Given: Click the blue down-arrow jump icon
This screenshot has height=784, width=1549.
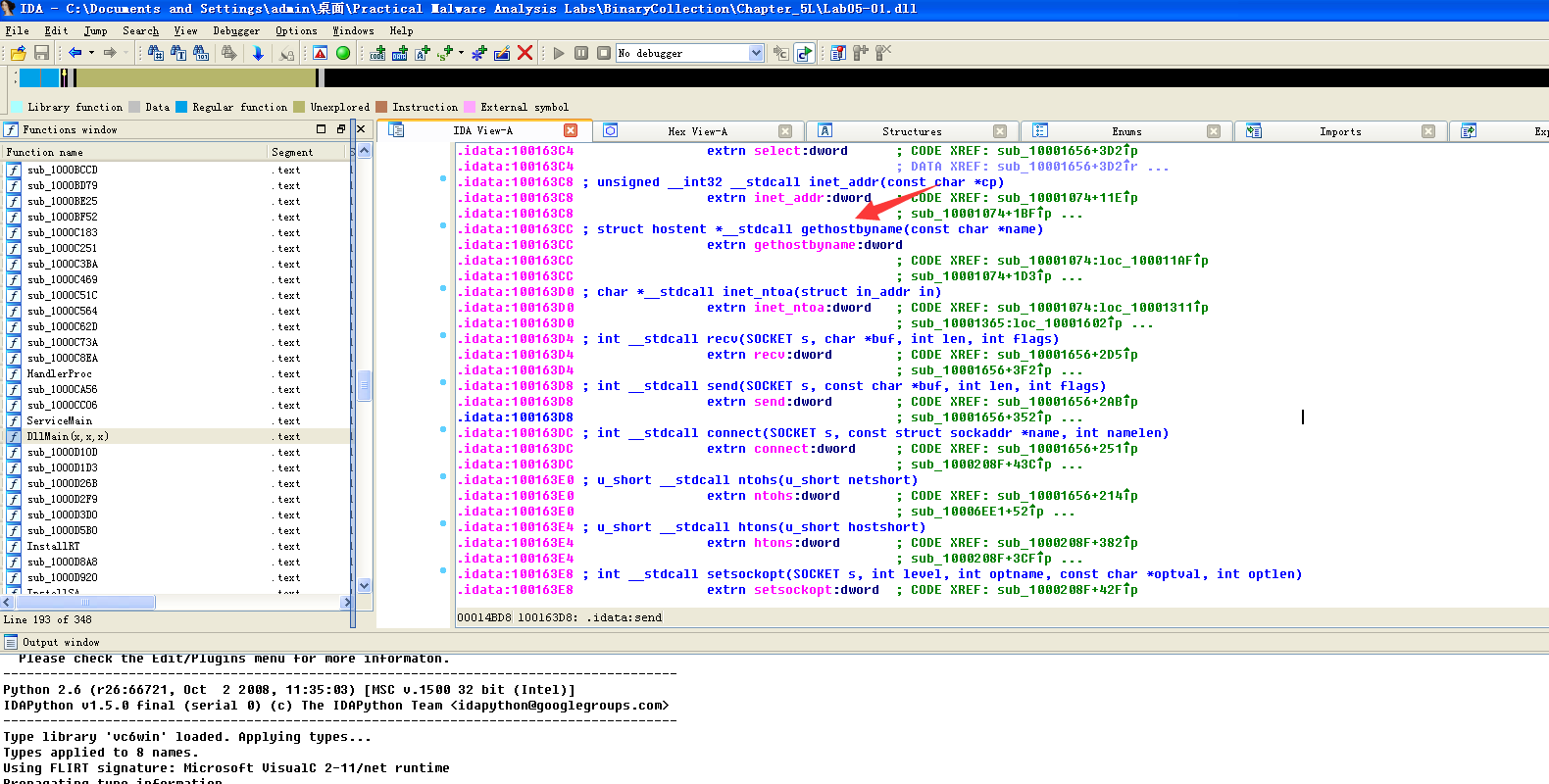Looking at the screenshot, I should coord(258,53).
